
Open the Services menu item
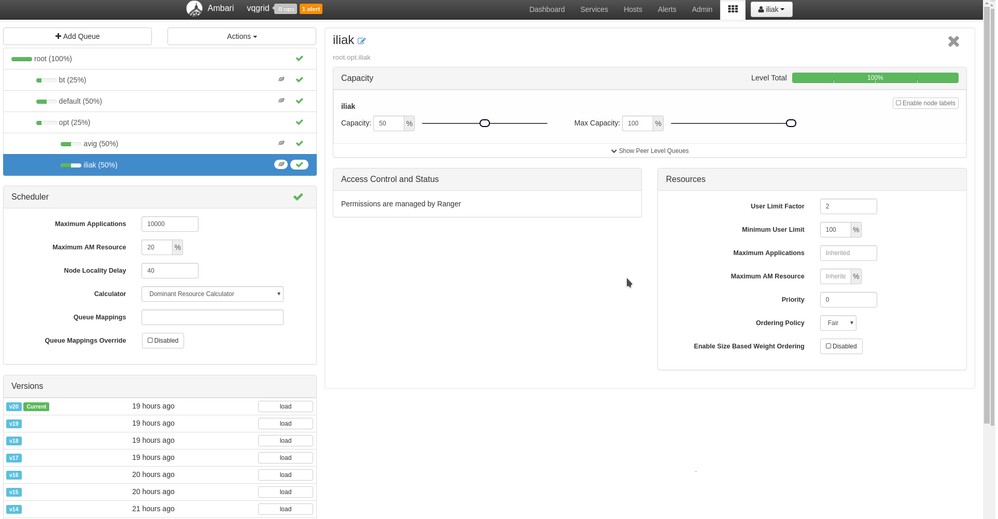[x=594, y=9]
